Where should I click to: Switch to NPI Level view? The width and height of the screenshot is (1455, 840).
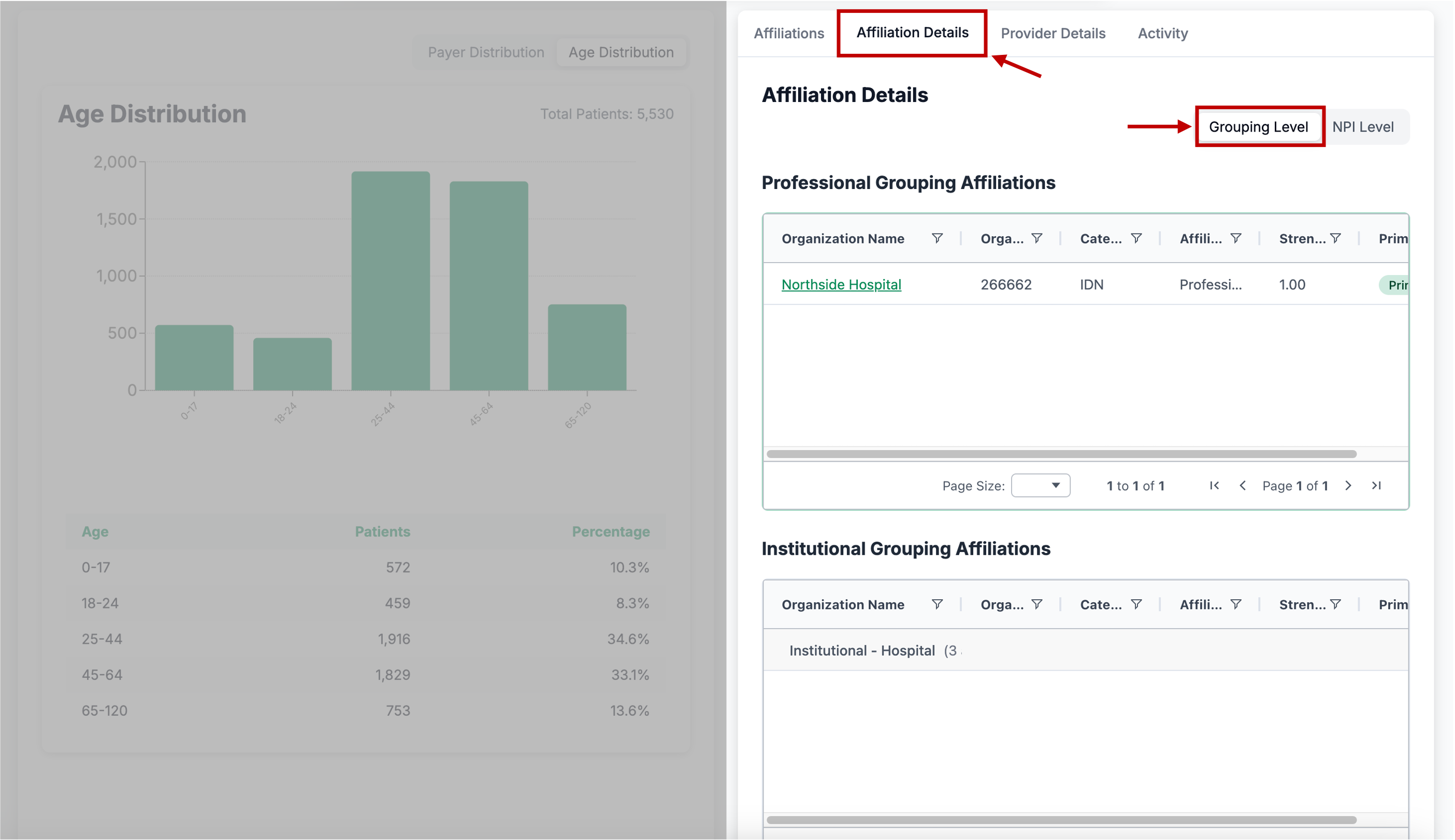[x=1362, y=127]
